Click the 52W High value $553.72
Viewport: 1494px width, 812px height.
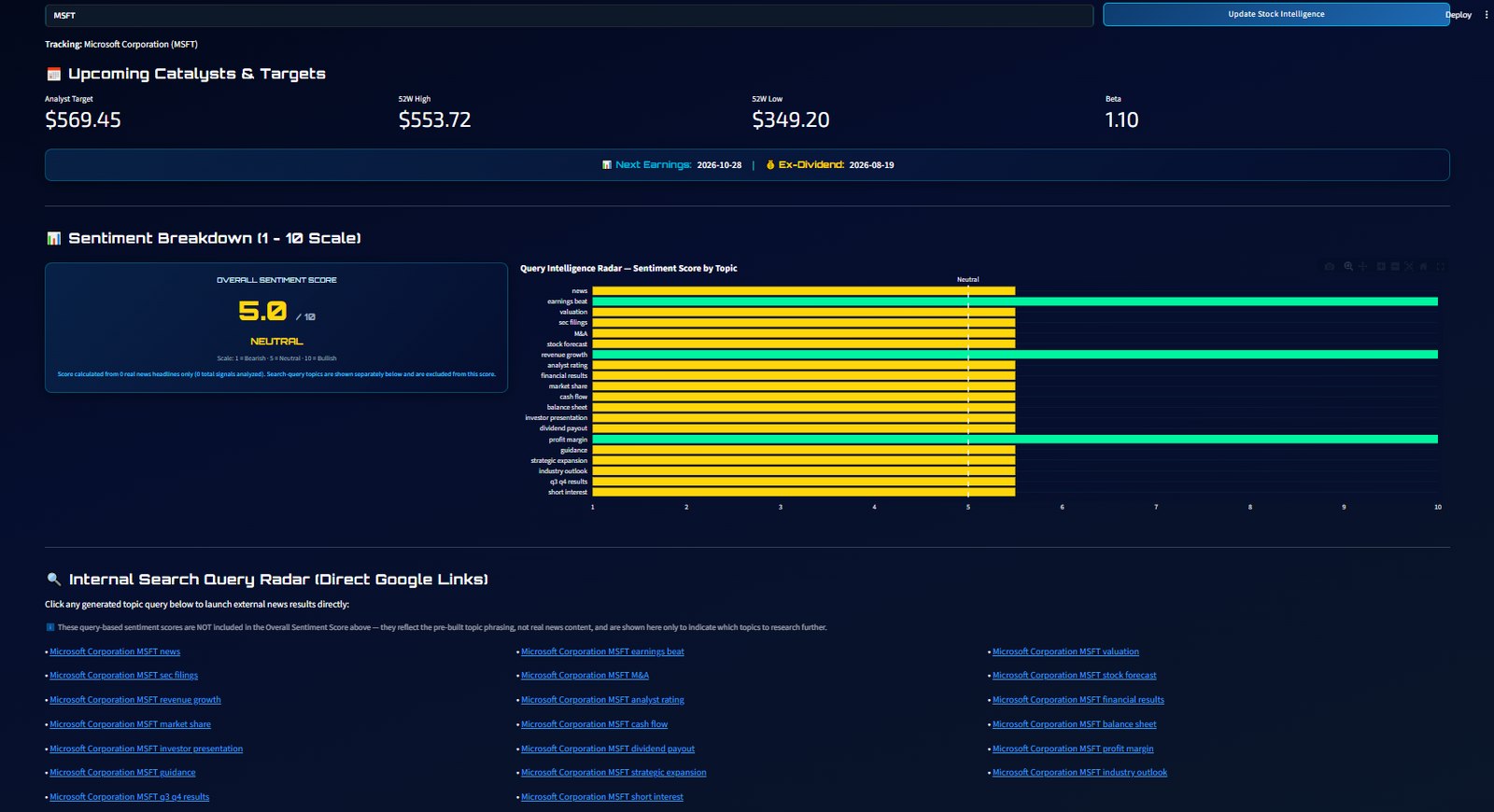pyautogui.click(x=435, y=119)
